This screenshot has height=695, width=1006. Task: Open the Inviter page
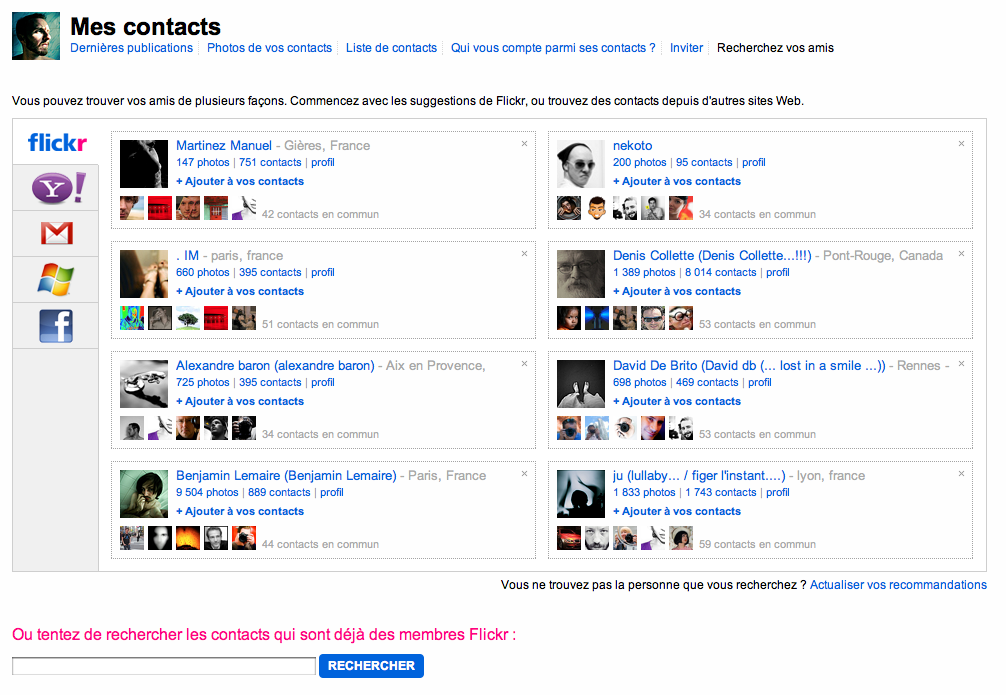click(x=686, y=48)
